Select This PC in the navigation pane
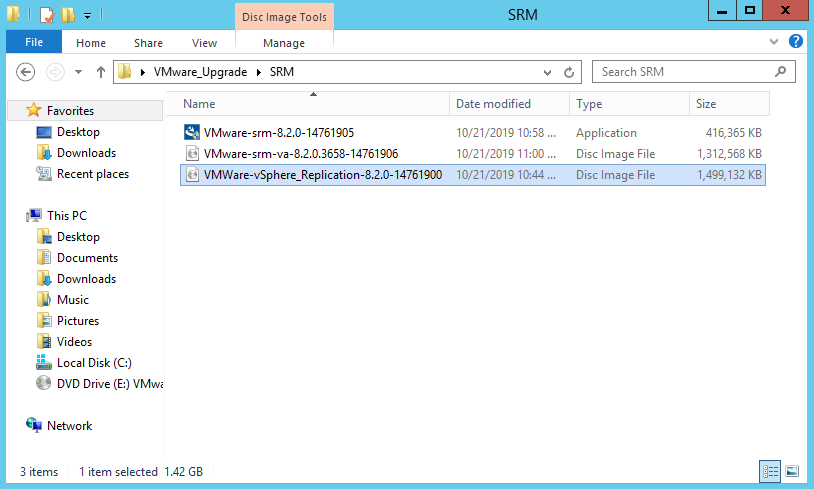This screenshot has height=489, width=814. [66, 215]
